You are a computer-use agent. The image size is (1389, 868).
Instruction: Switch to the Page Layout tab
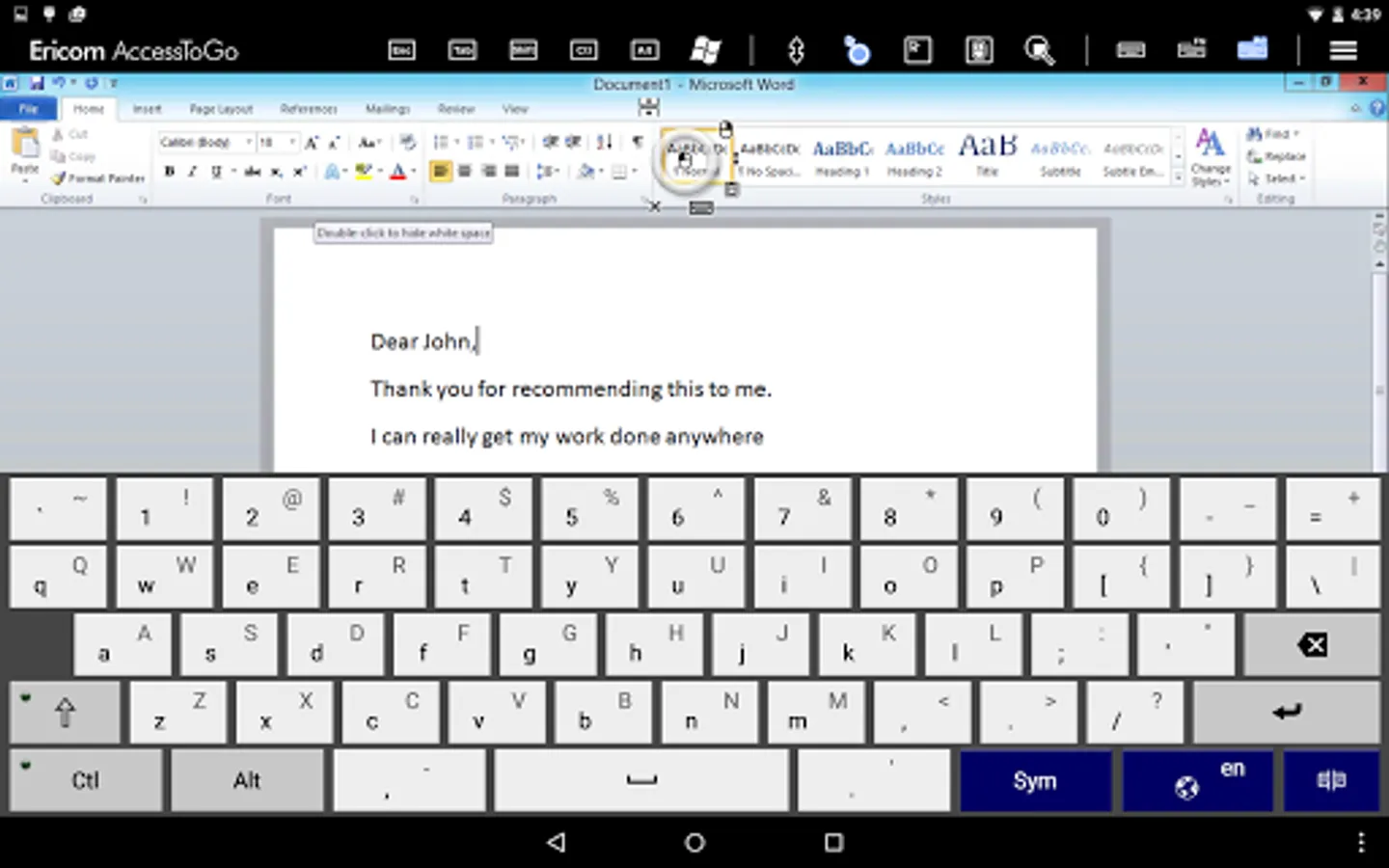click(x=221, y=109)
